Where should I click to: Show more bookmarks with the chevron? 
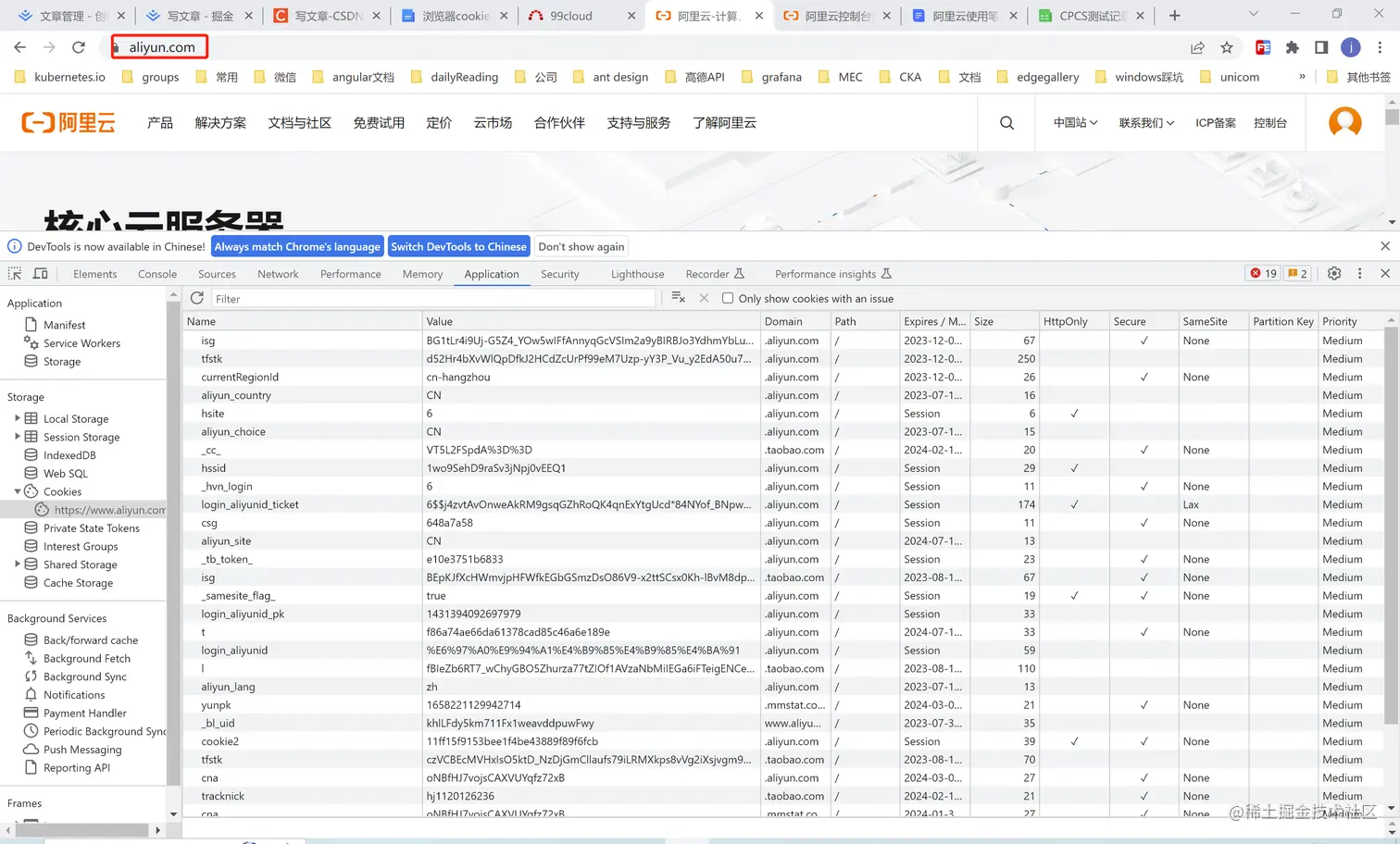pyautogui.click(x=1302, y=77)
